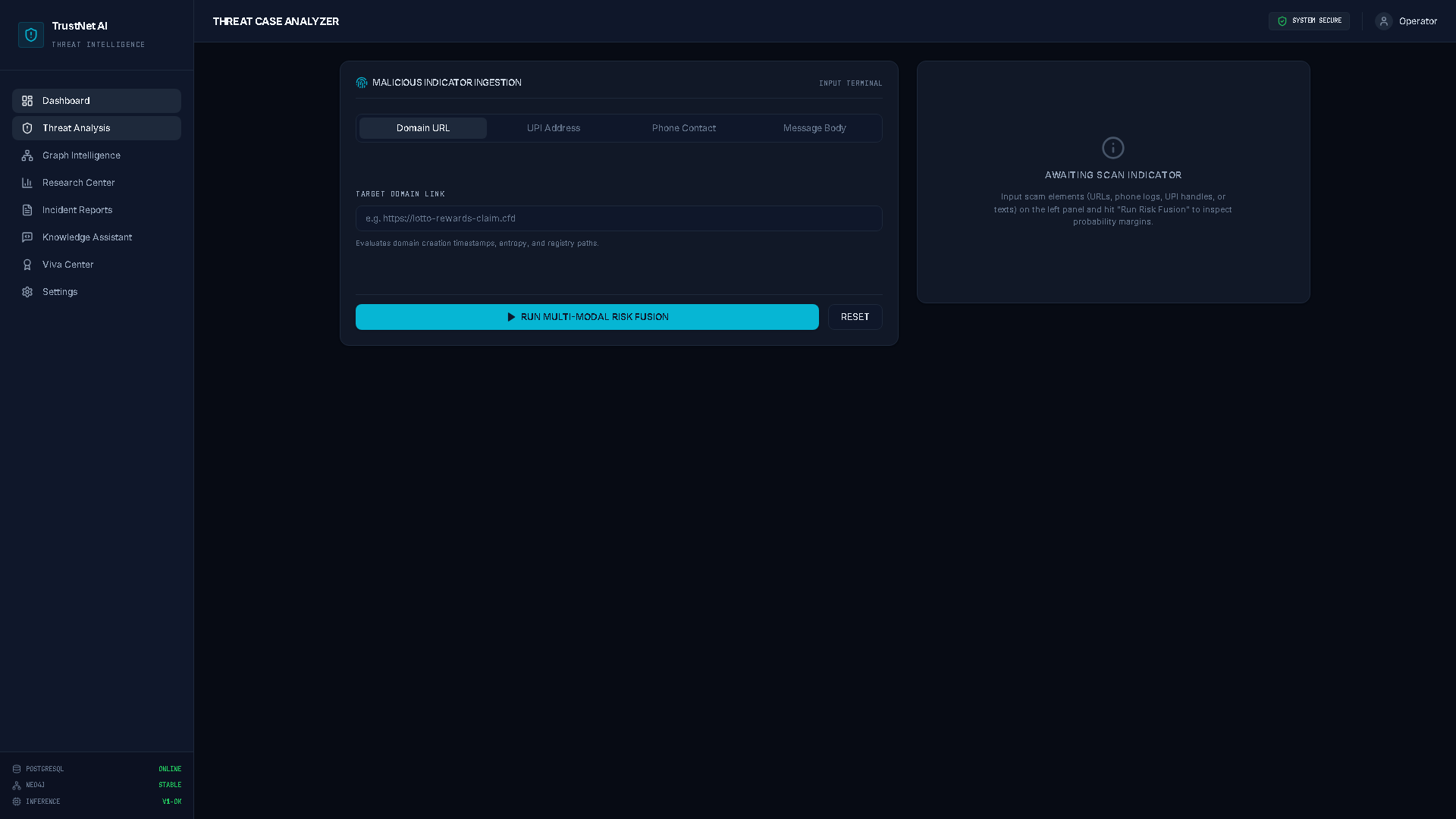Click the V1-OK inference status

pos(171,802)
